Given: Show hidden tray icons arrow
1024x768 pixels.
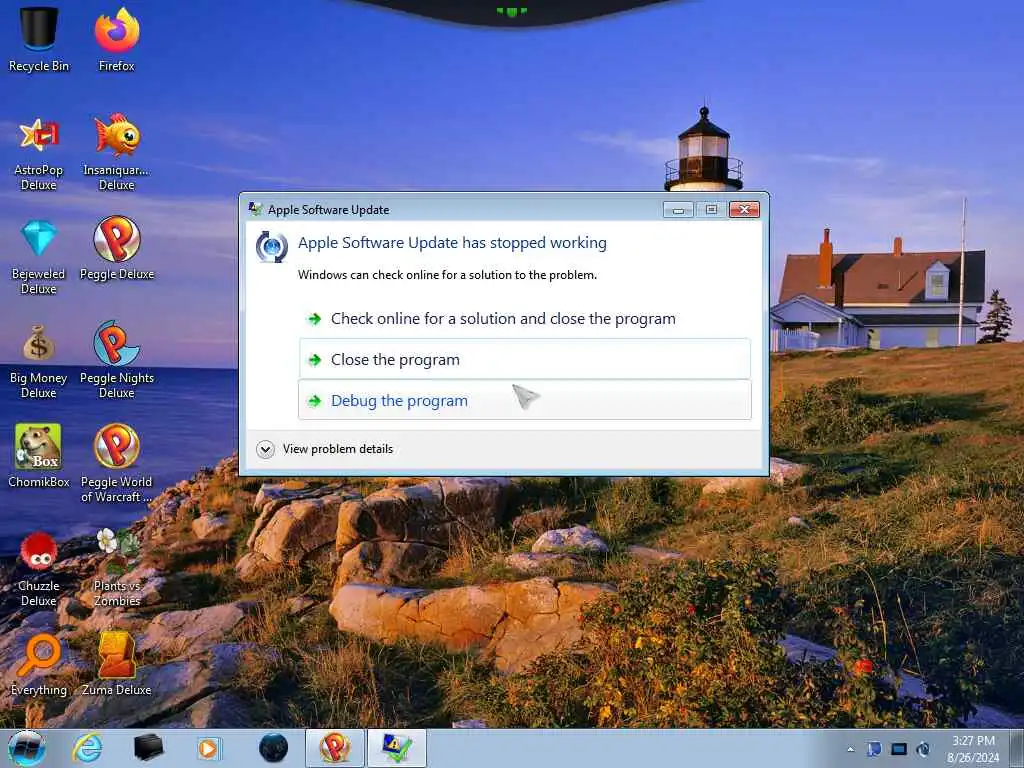Looking at the screenshot, I should point(850,749).
